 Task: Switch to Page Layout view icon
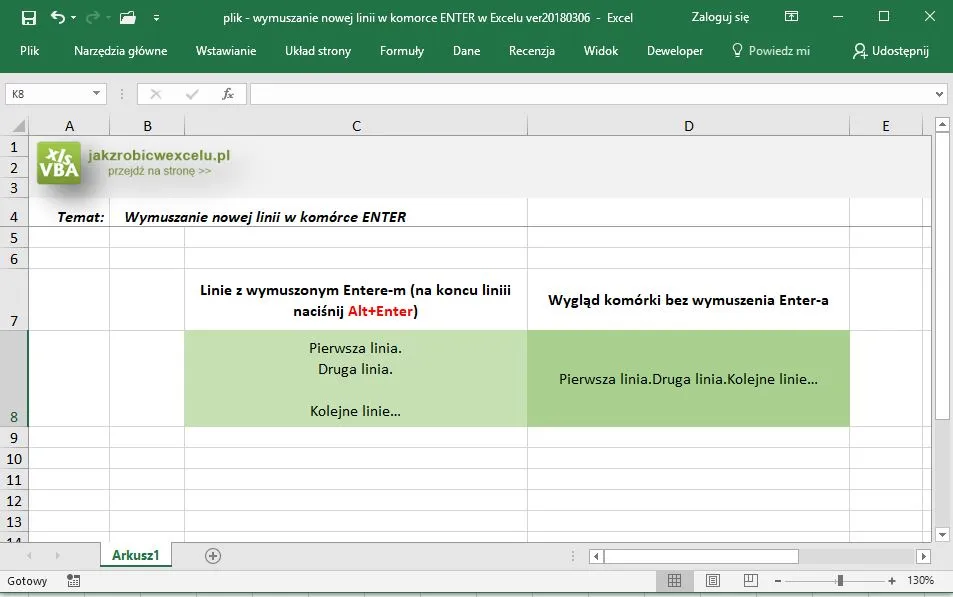712,581
